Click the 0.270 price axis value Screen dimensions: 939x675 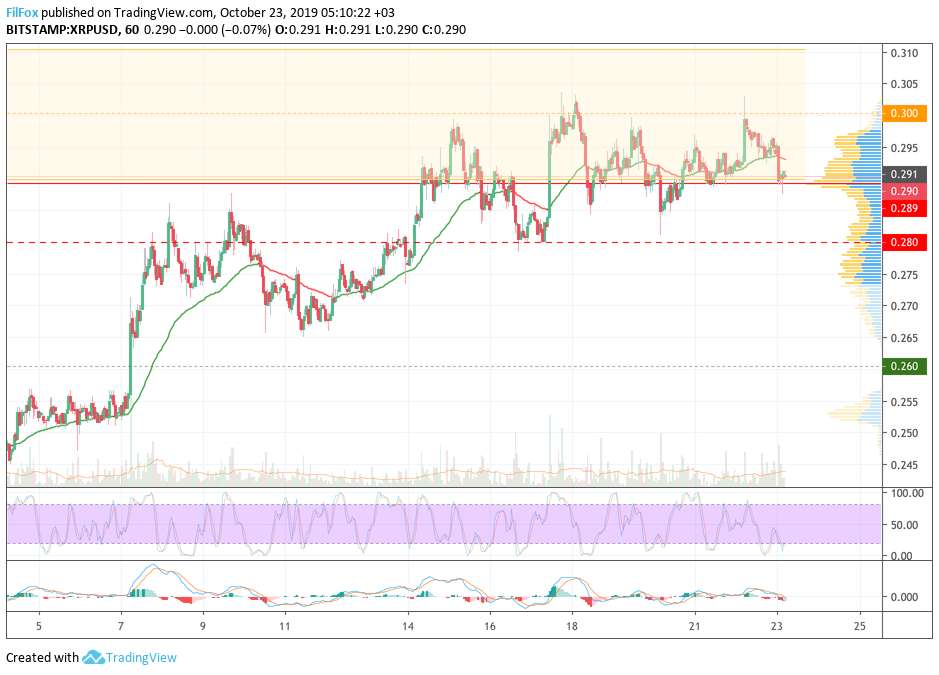coord(904,306)
